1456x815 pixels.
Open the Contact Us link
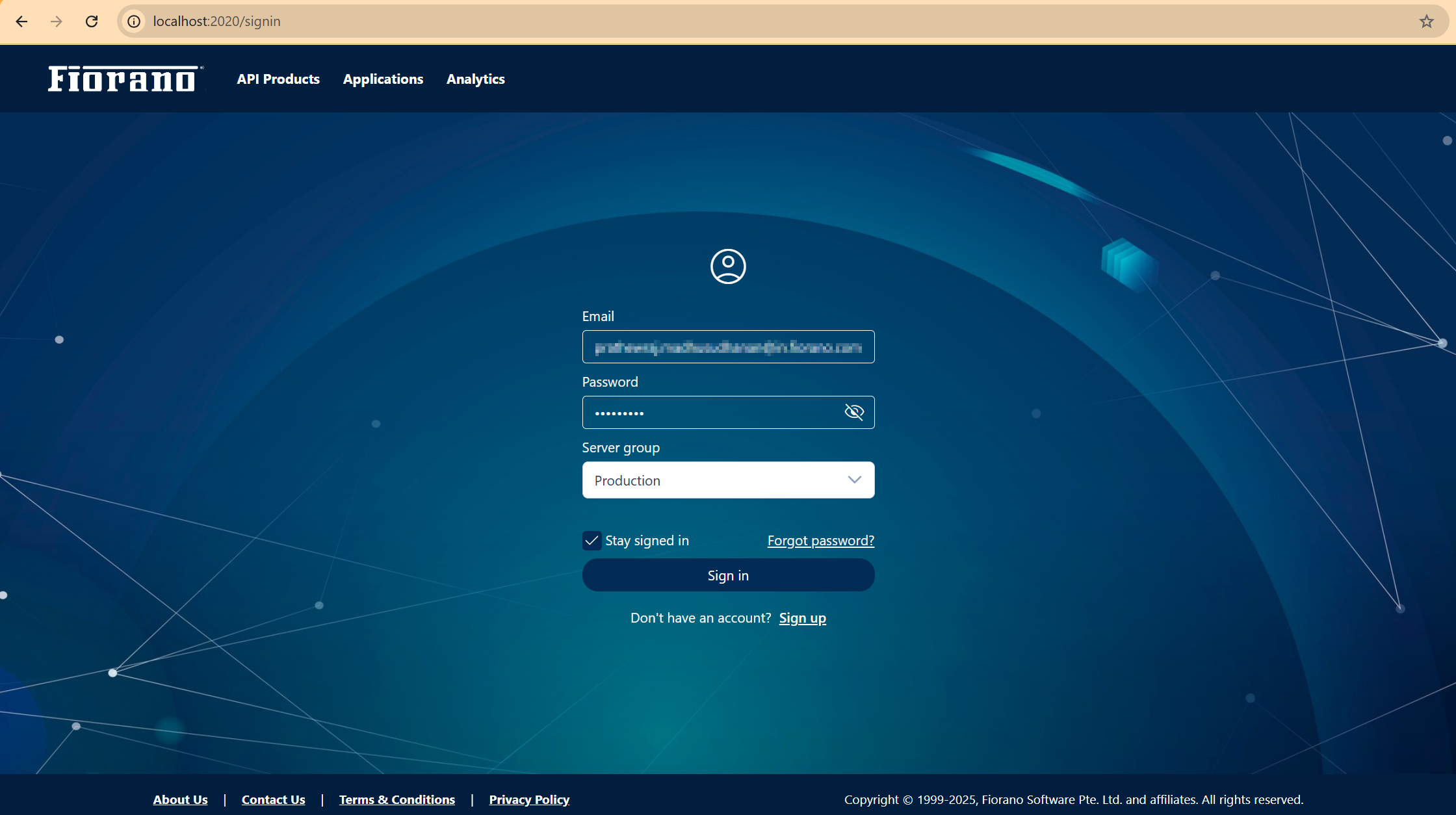tap(273, 799)
